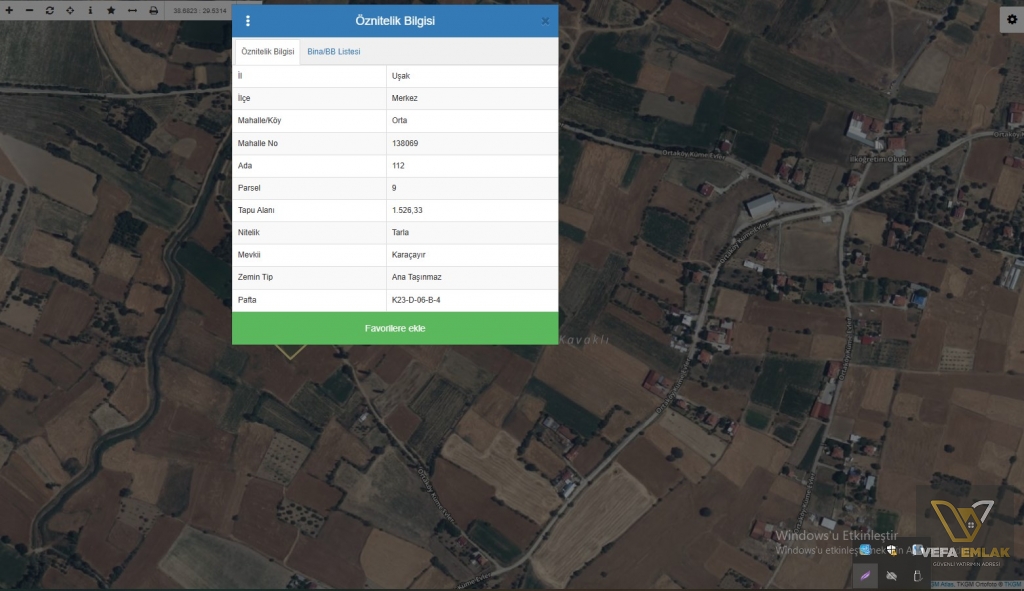Image resolution: width=1024 pixels, height=591 pixels.
Task: Click the coordinates display 38.6823 : 29.5314
Action: pyautogui.click(x=200, y=10)
